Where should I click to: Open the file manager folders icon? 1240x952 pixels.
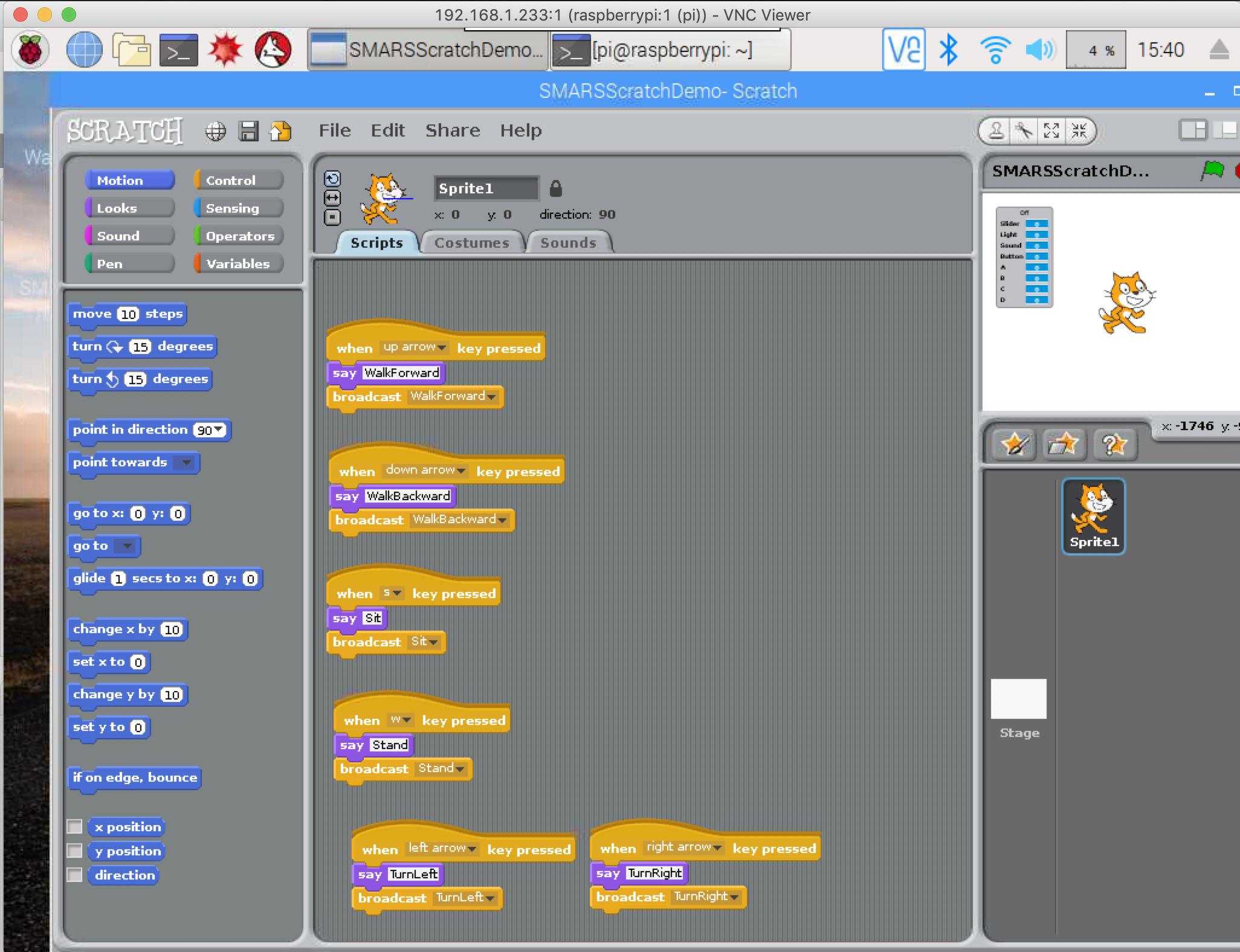(x=131, y=50)
